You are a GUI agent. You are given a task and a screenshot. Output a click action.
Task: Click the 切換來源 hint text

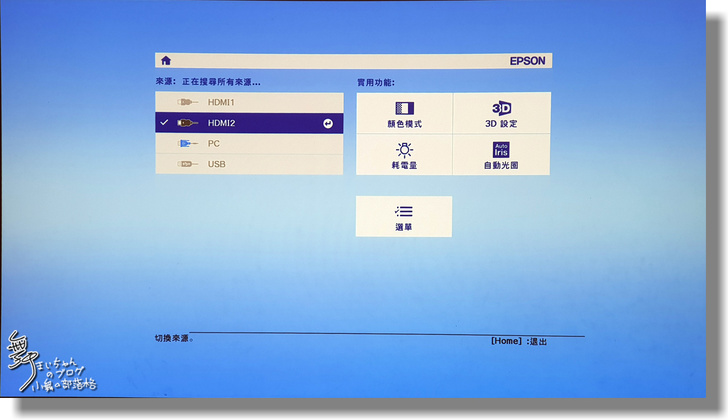tap(174, 338)
